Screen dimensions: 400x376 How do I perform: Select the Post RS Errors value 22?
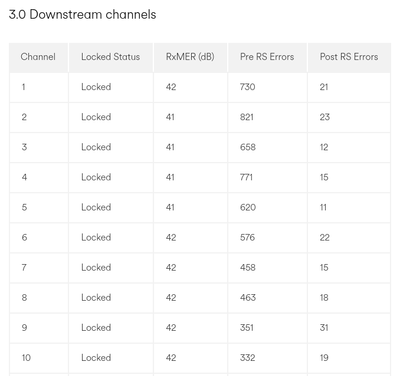(x=325, y=237)
